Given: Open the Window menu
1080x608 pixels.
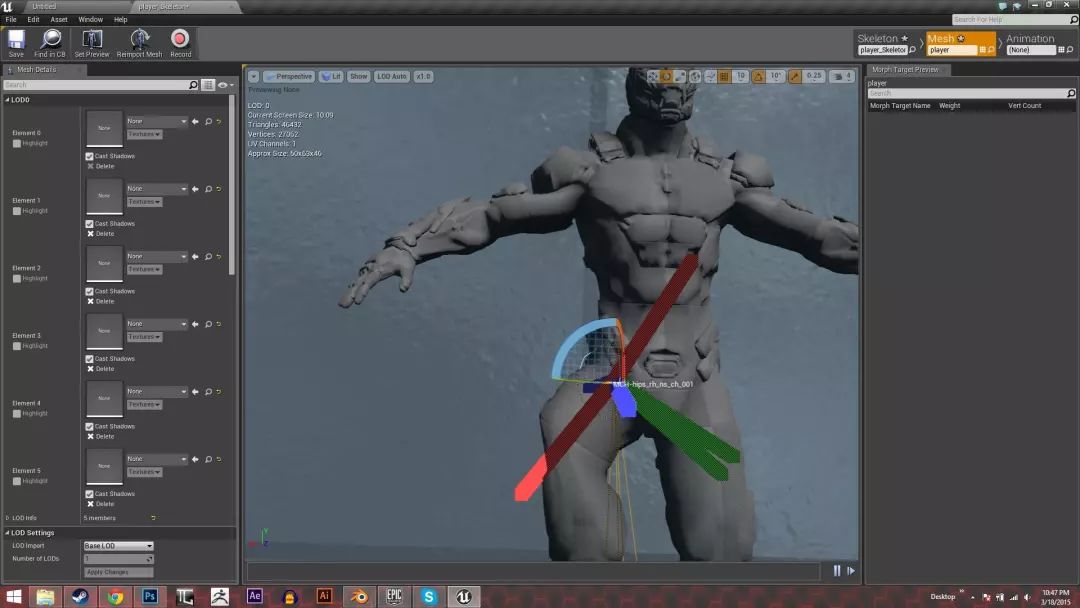Looking at the screenshot, I should coord(90,19).
